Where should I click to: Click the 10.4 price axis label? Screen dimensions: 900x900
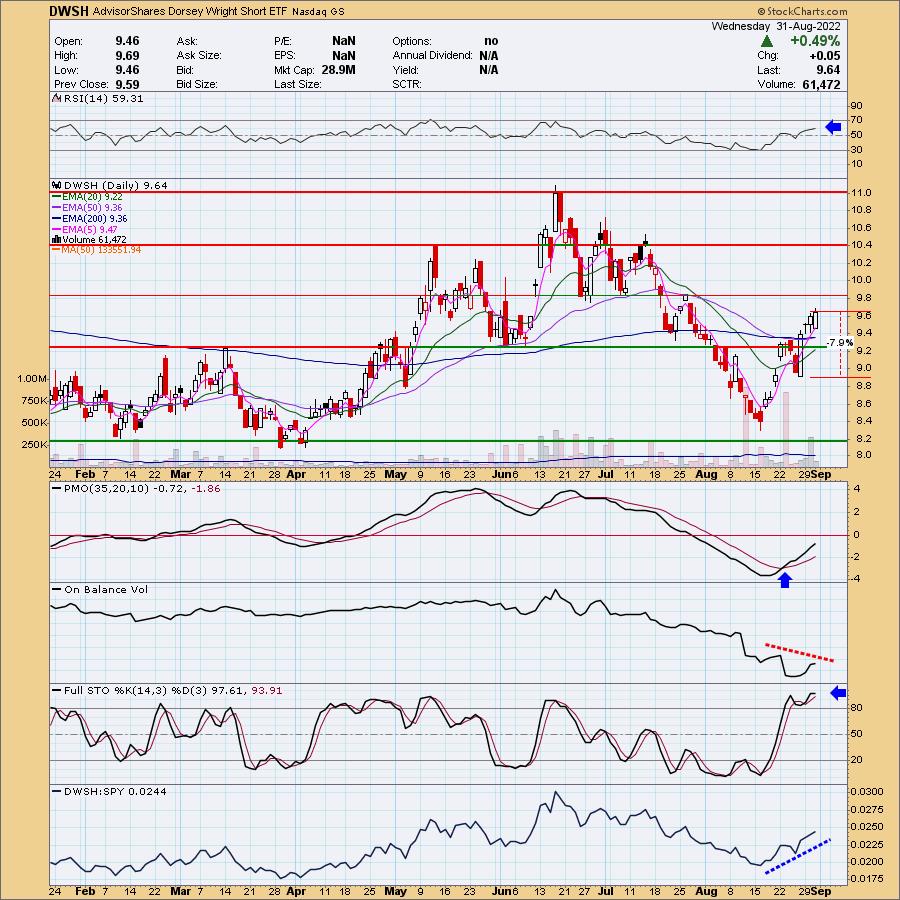[861, 245]
